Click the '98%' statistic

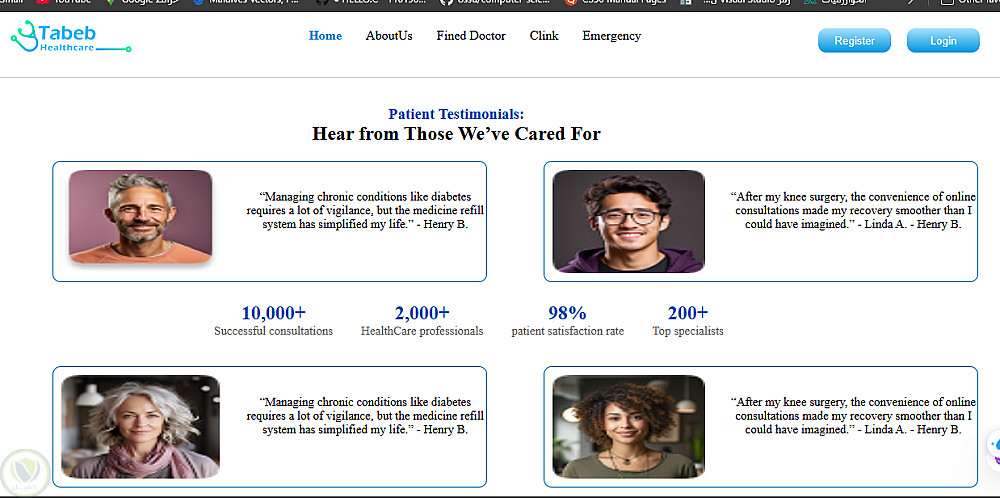568,313
